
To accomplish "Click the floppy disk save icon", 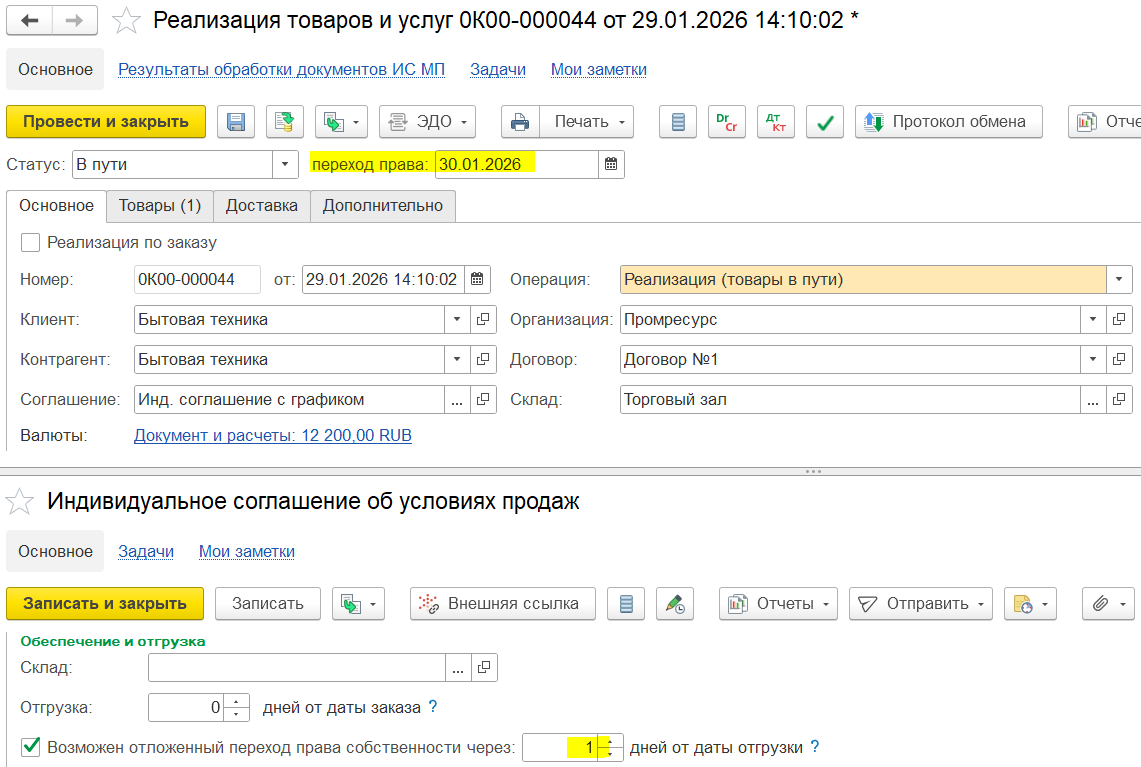I will pos(237,122).
